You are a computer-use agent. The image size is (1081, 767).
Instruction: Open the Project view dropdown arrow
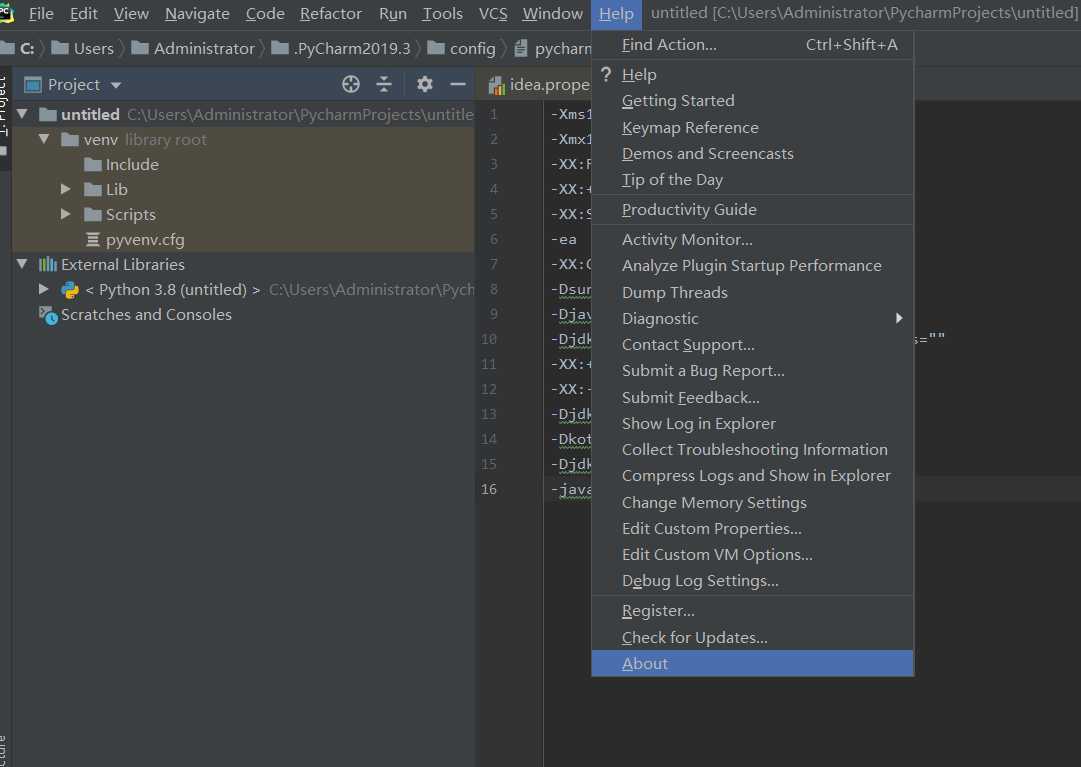coord(116,85)
